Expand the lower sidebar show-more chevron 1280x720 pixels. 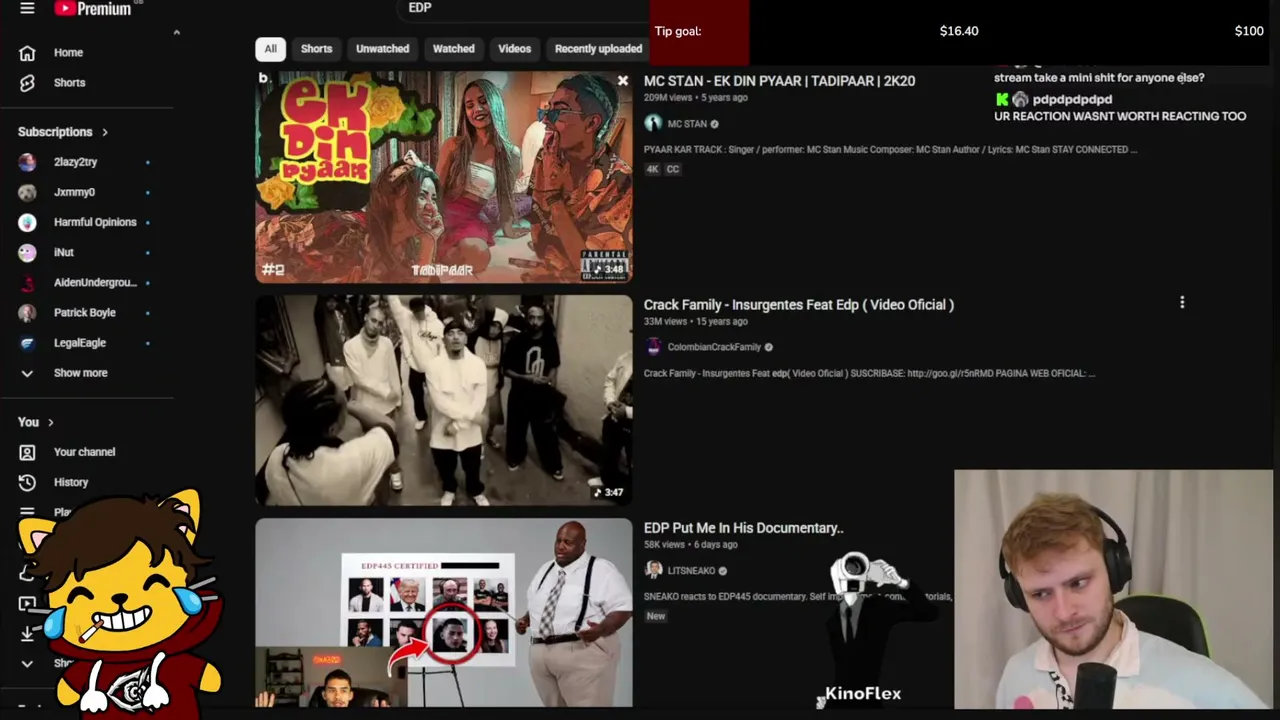pyautogui.click(x=27, y=663)
